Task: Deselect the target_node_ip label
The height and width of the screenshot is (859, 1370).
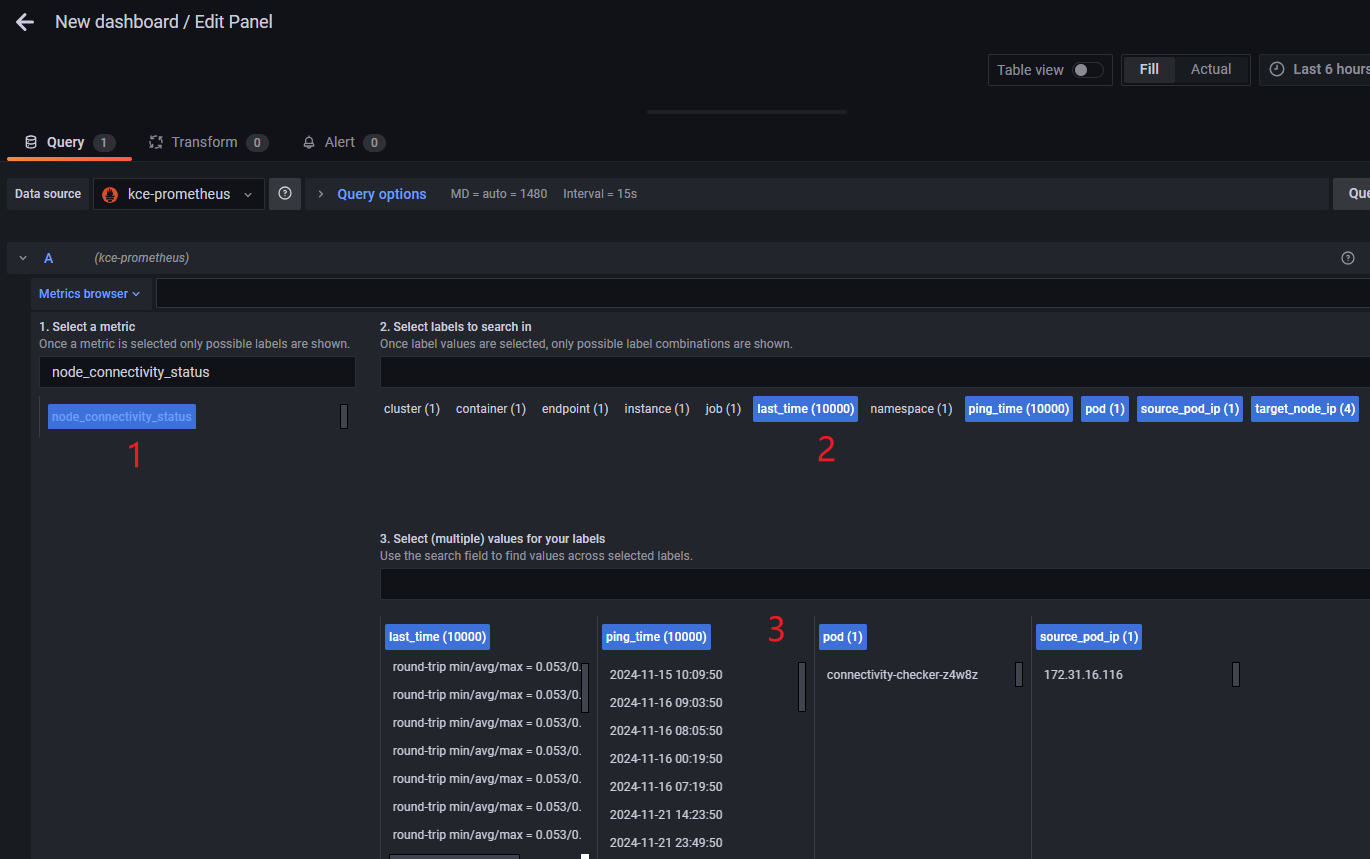Action: pyautogui.click(x=1304, y=409)
